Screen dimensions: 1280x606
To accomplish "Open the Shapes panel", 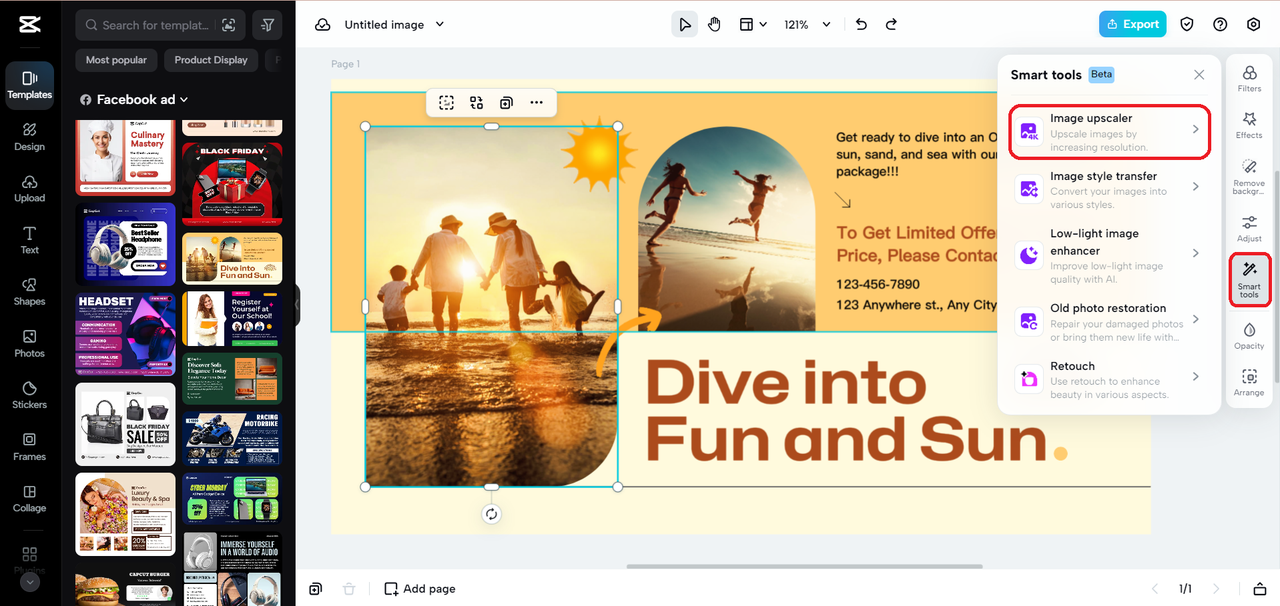I will 30,291.
